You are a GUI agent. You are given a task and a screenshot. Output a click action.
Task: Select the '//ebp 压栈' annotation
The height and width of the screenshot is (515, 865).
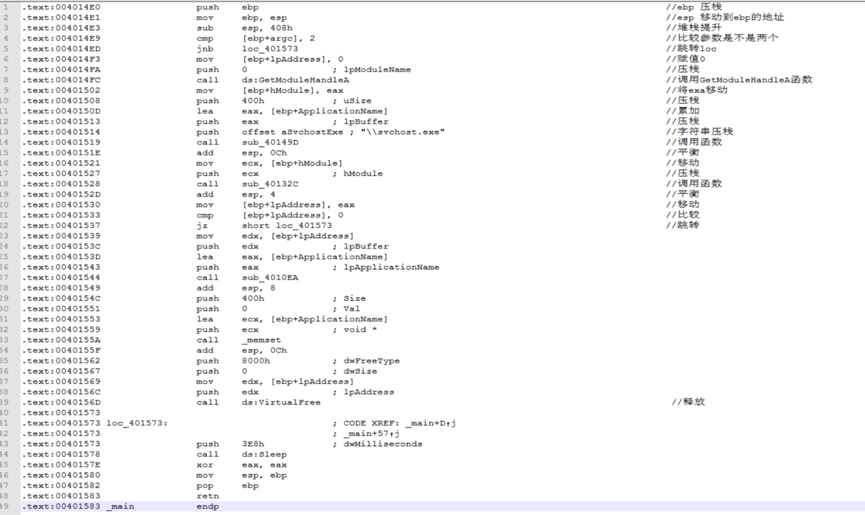[x=693, y=7]
